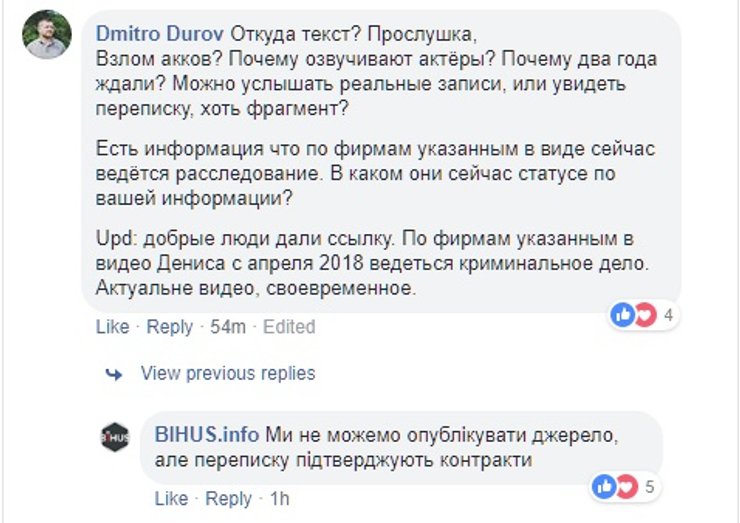Click the 1h timestamp on the BIHUS.info reply

279,498
